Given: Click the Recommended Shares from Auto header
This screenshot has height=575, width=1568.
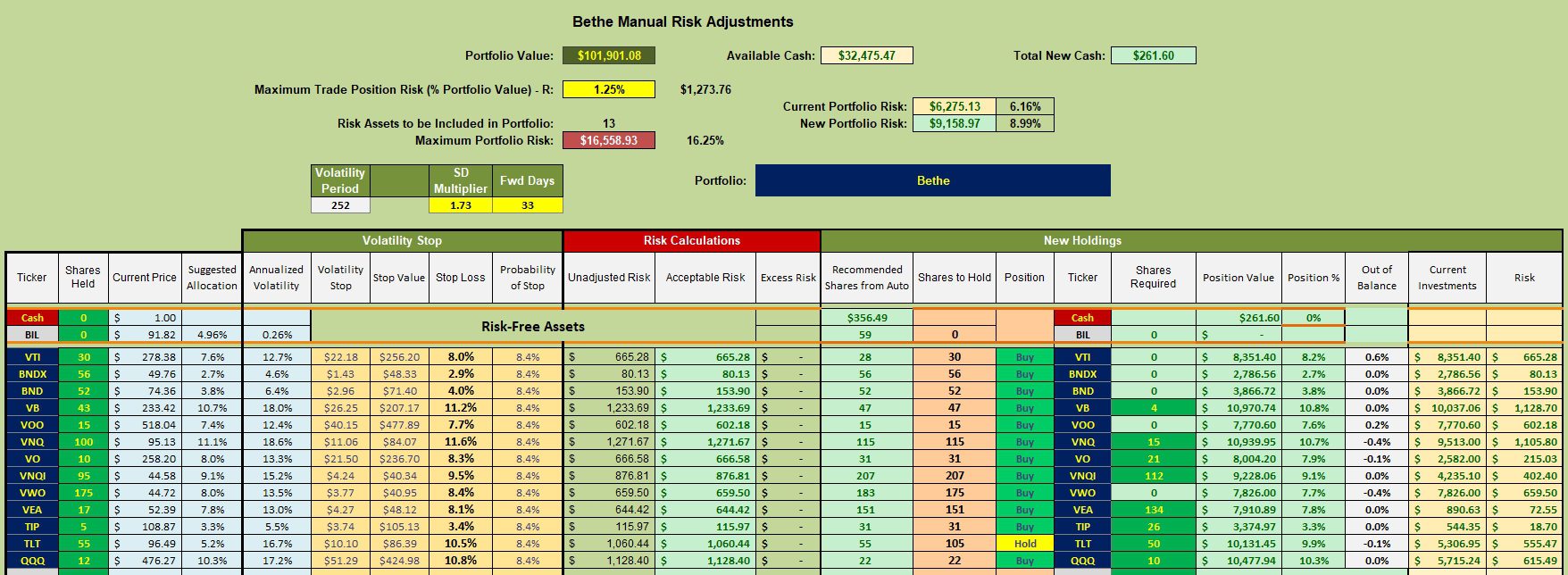Looking at the screenshot, I should pos(867,278).
